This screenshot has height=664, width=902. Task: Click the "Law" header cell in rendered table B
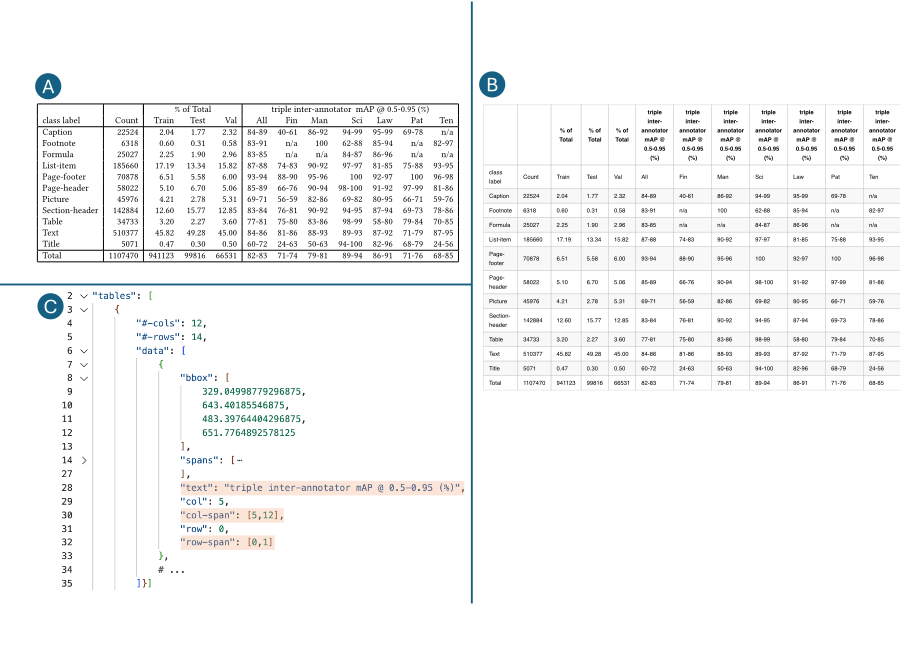coord(798,177)
